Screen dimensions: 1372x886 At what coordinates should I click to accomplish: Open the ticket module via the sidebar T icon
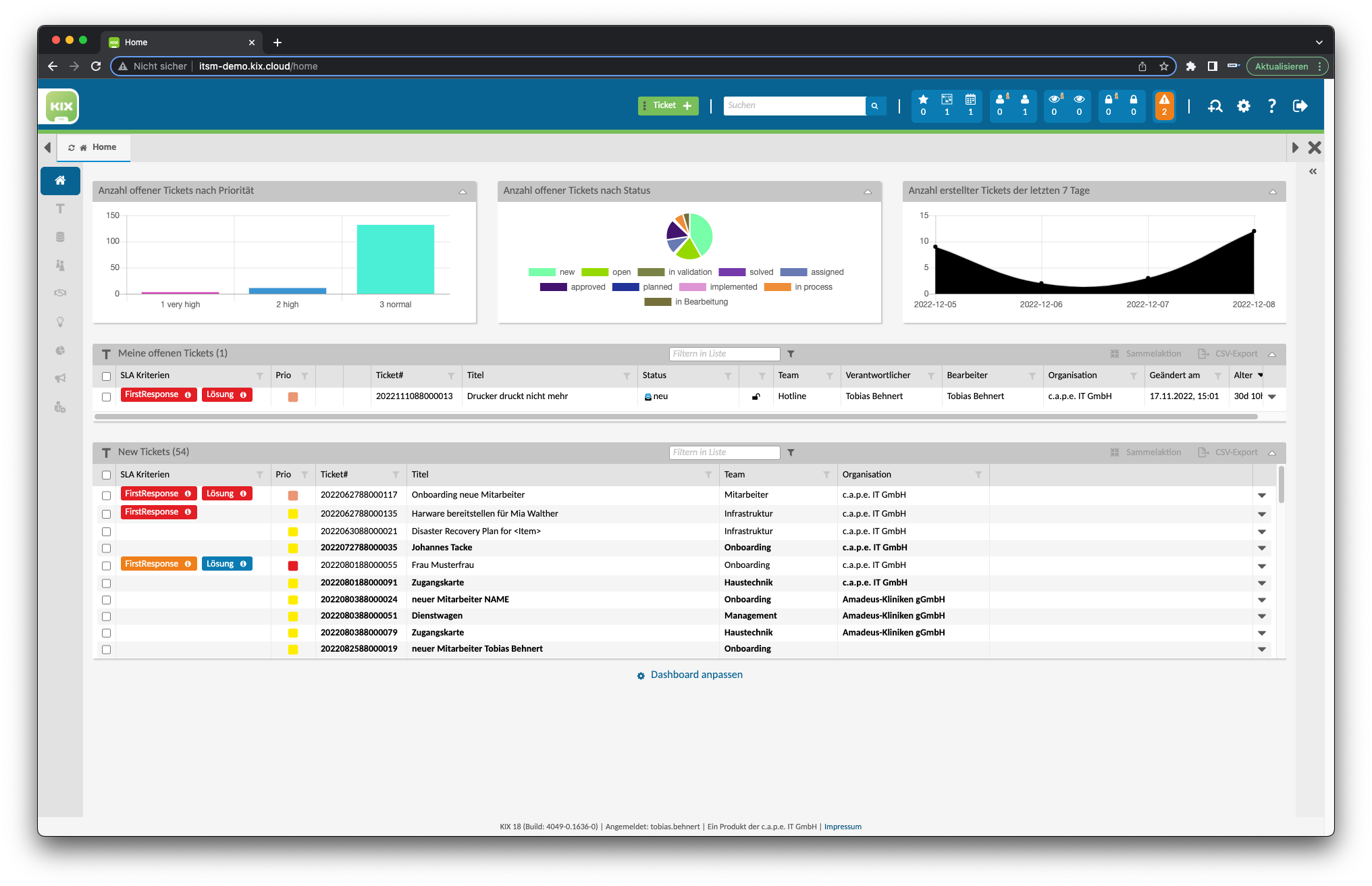60,209
